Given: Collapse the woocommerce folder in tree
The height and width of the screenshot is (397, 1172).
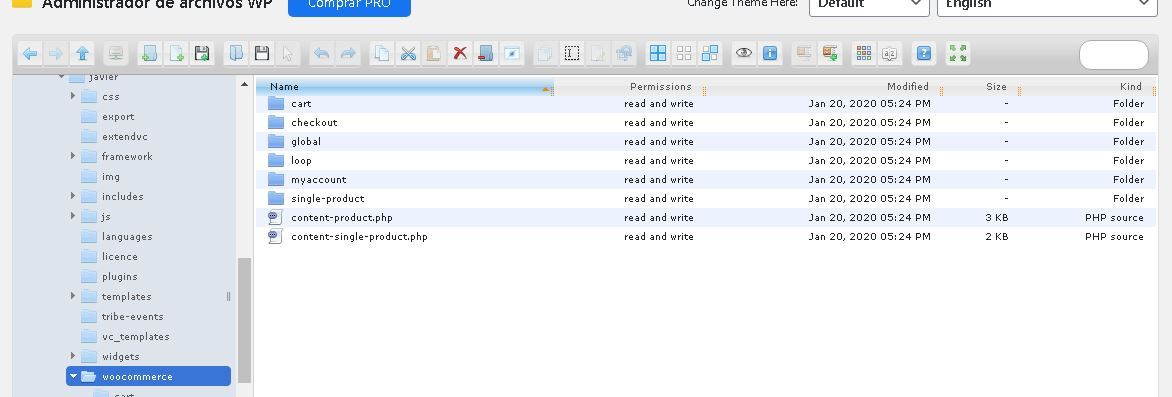Looking at the screenshot, I should 73,376.
